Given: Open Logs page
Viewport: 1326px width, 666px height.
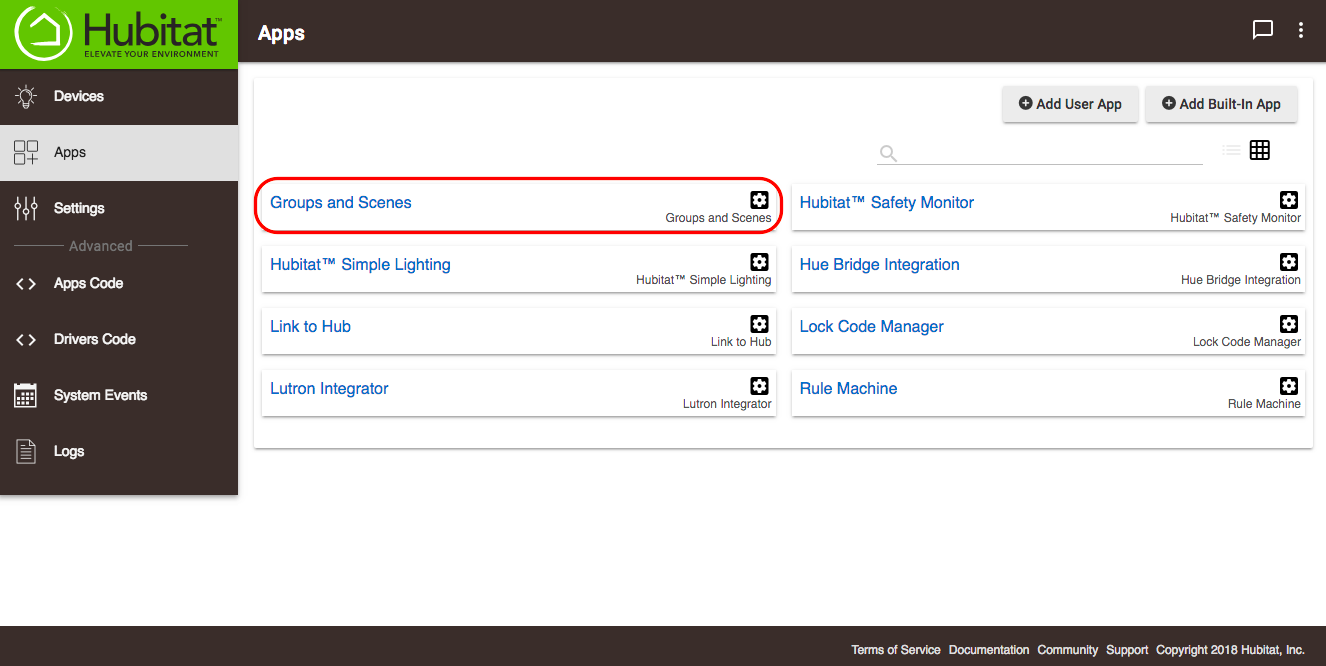Looking at the screenshot, I should pos(119,452).
